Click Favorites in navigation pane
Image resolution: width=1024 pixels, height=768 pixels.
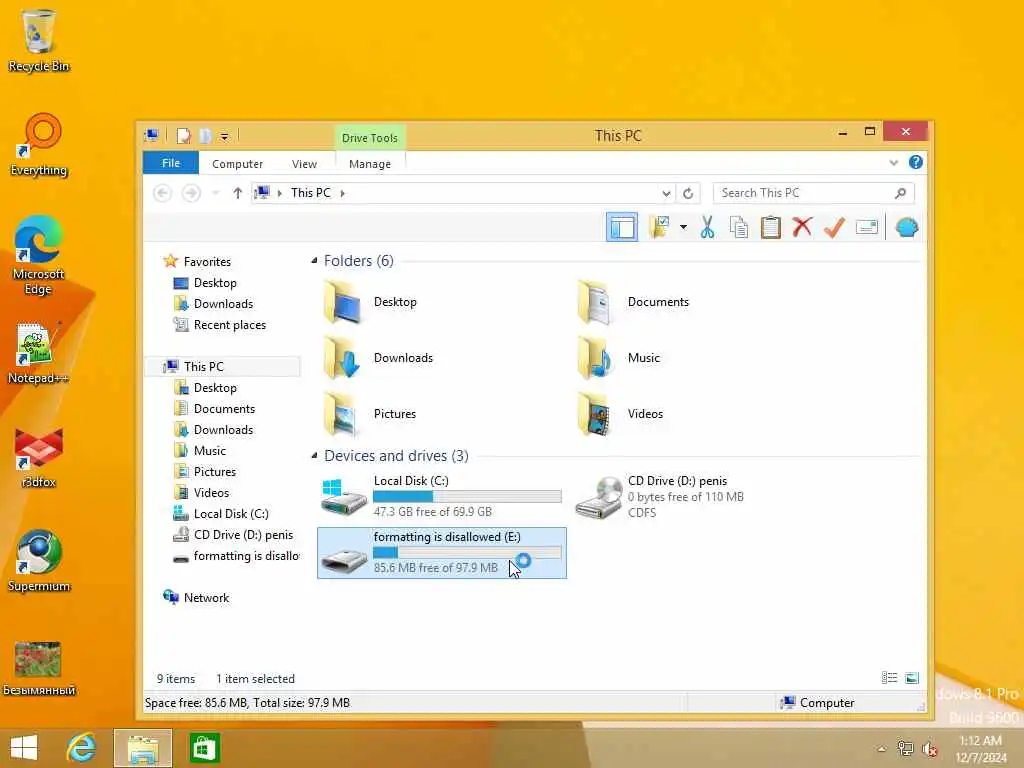(206, 261)
